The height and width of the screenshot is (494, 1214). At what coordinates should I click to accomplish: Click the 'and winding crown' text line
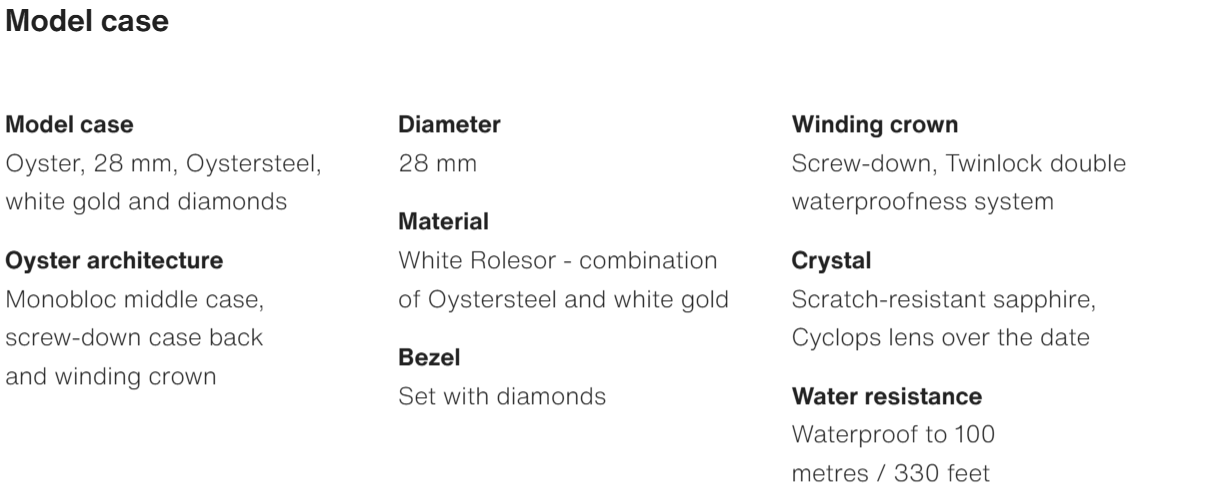(x=111, y=377)
